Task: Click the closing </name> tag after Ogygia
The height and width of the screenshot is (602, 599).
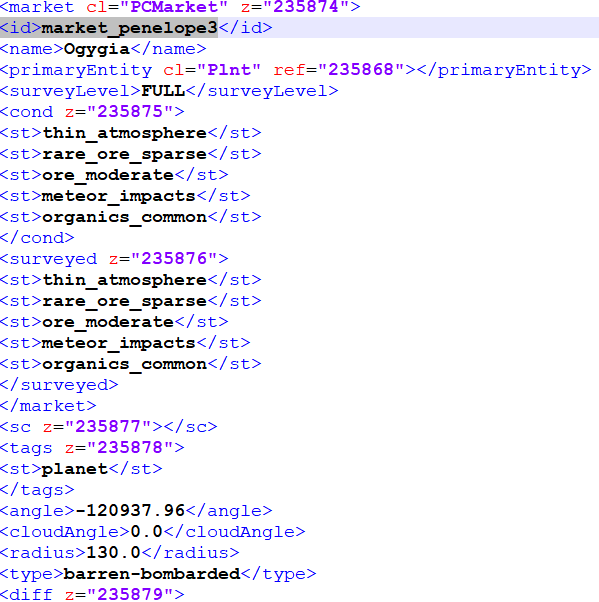Action: [x=169, y=49]
